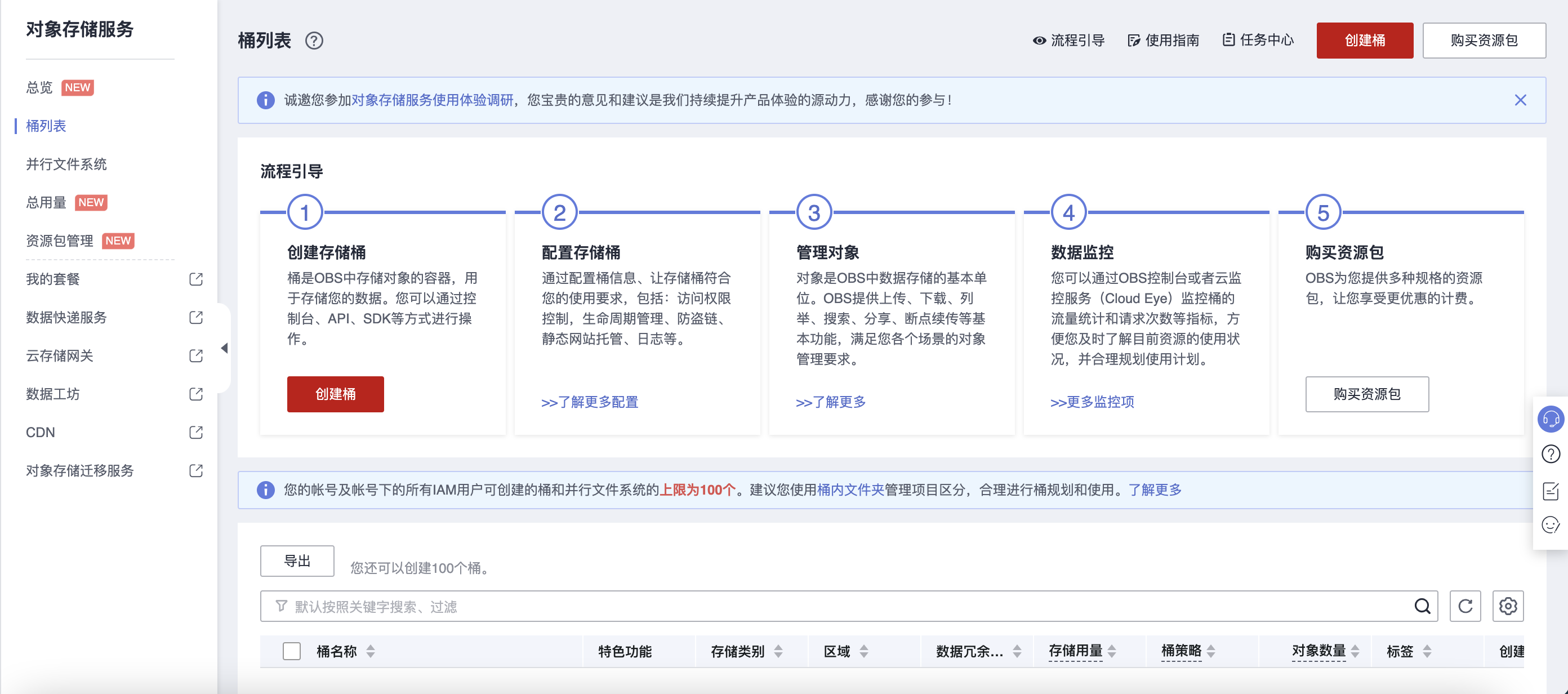1568x694 pixels.
Task: Open the >>更多监控项 link
Action: coord(1092,402)
